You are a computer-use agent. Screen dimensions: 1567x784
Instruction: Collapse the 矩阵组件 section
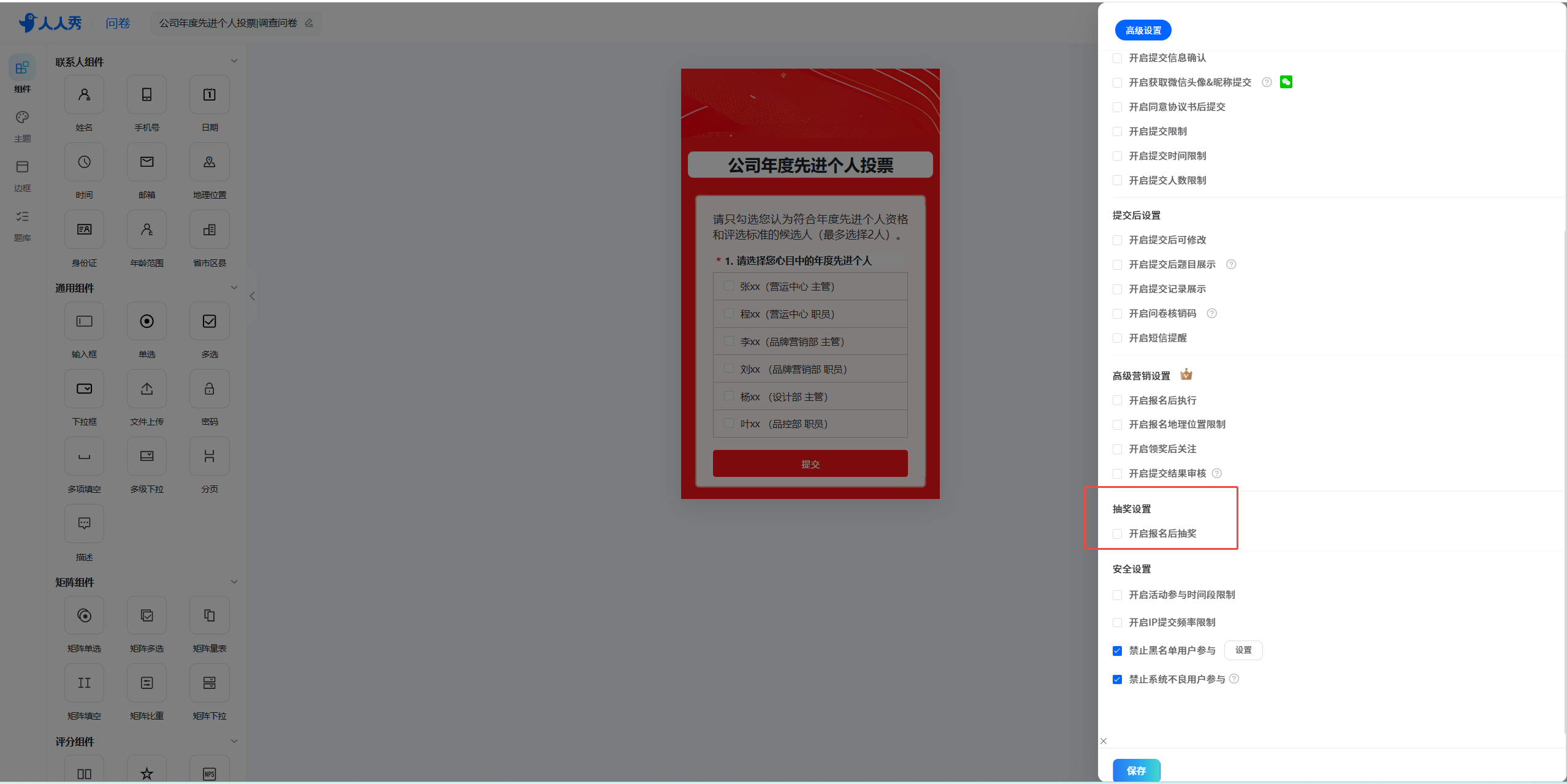(234, 582)
